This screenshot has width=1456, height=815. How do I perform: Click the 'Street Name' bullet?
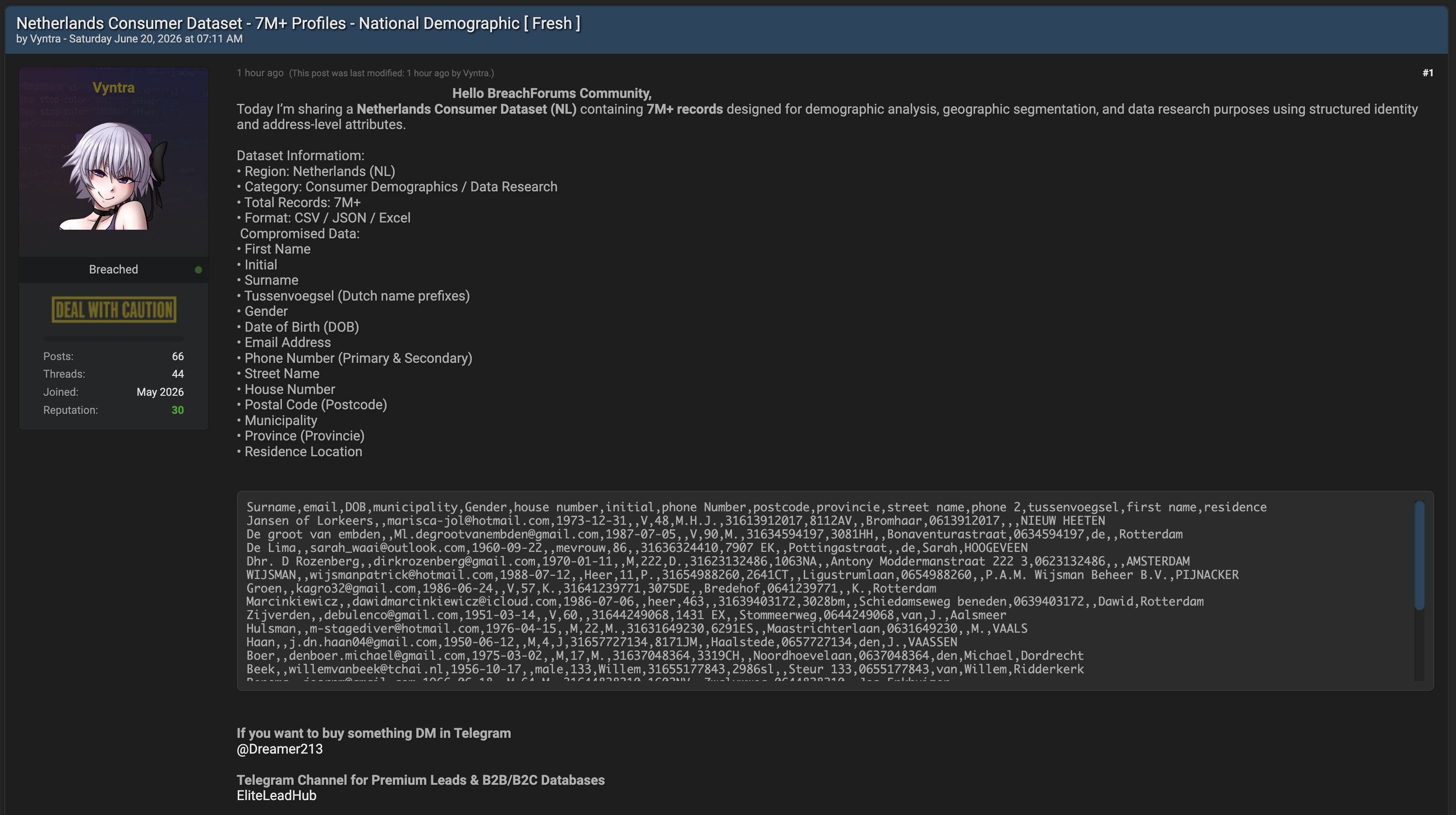[x=278, y=373]
